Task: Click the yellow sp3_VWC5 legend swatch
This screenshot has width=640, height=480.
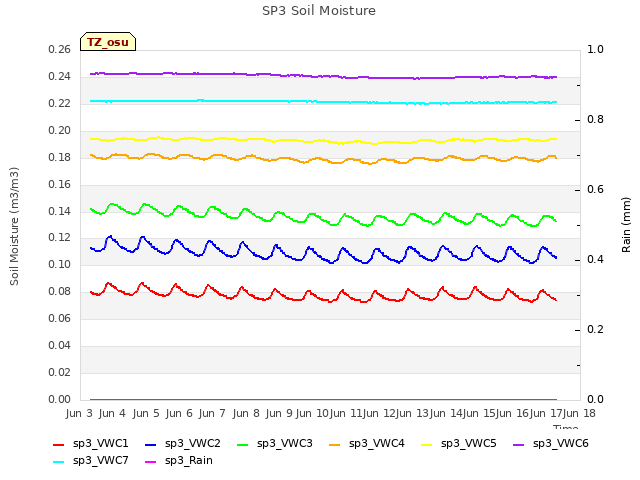Action: 427,445
